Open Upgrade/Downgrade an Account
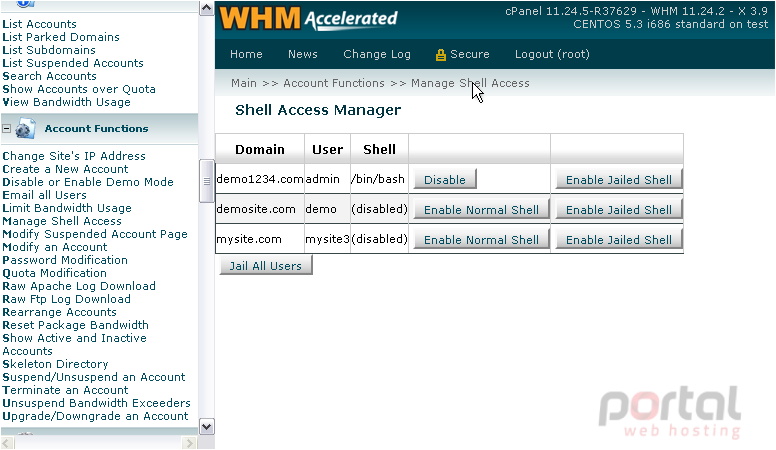776x450 pixels. pos(96,416)
